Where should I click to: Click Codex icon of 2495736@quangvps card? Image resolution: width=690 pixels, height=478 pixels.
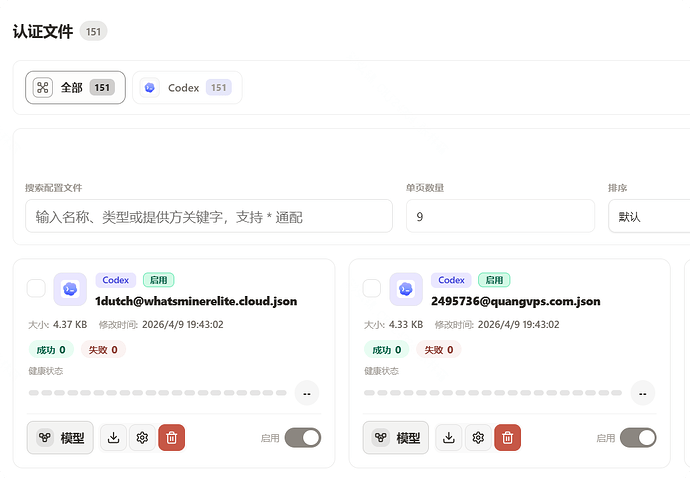click(x=406, y=289)
